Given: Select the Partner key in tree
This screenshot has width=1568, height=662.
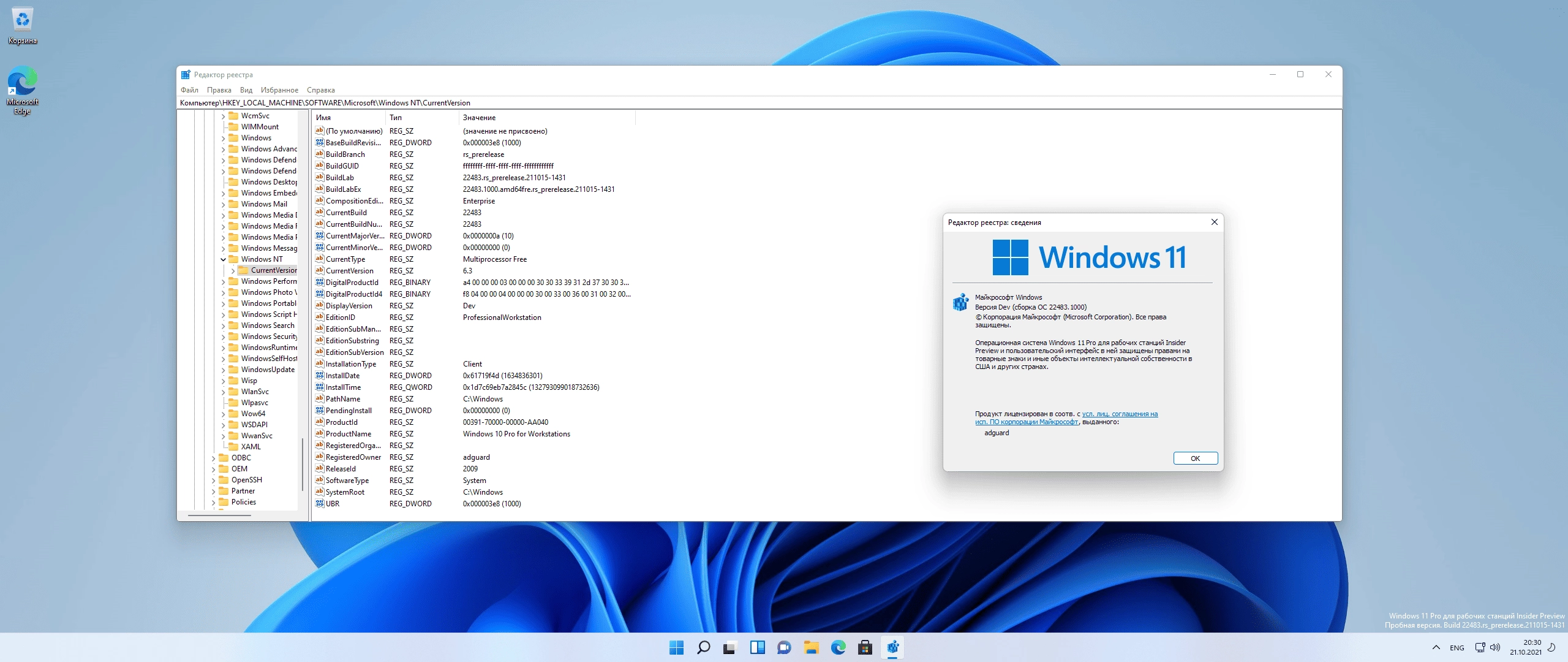Looking at the screenshot, I should (243, 491).
